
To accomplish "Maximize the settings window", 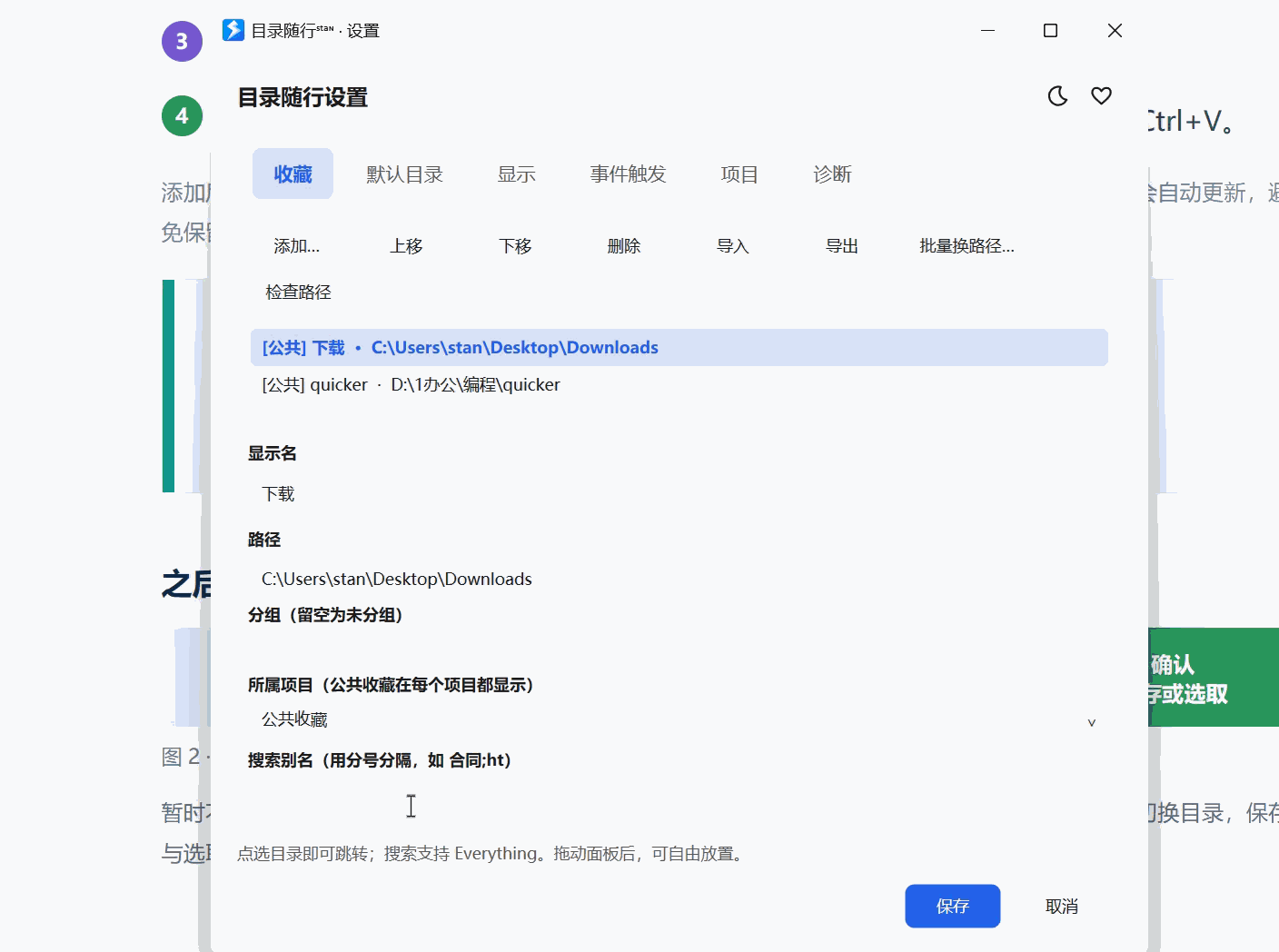I will coord(1051,30).
